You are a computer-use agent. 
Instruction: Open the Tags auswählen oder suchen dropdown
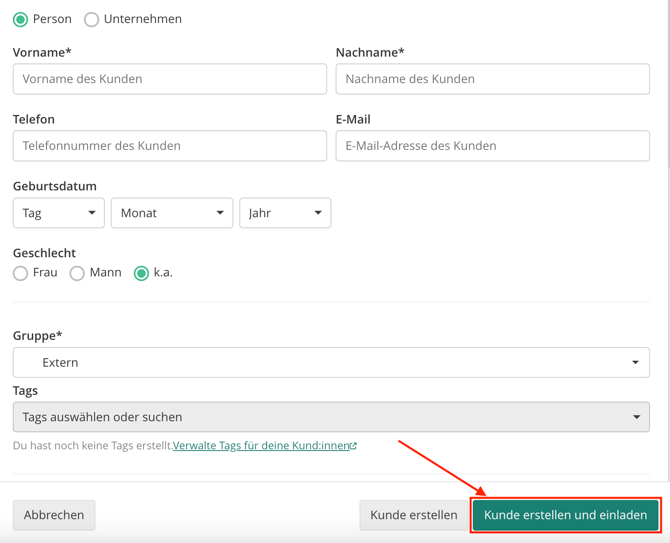tap(331, 417)
